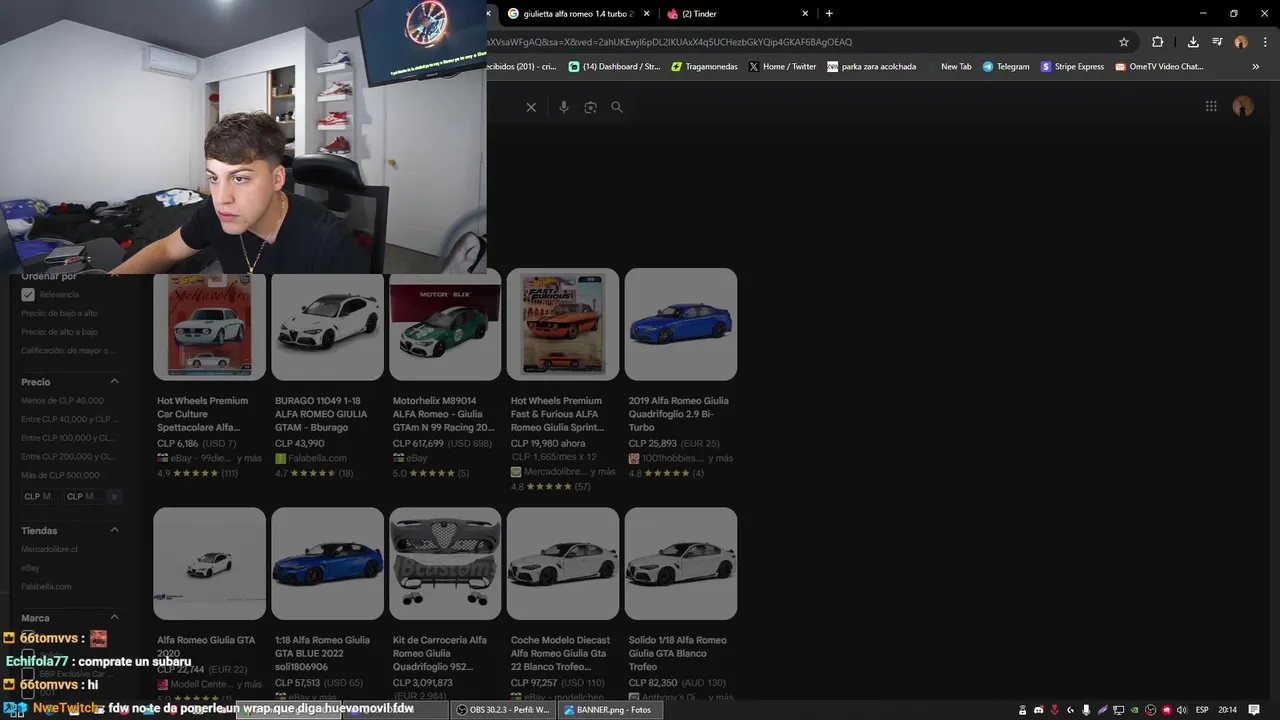Open Google account avatar on results page
Viewport: 1280px width, 720px height.
coord(1243,106)
